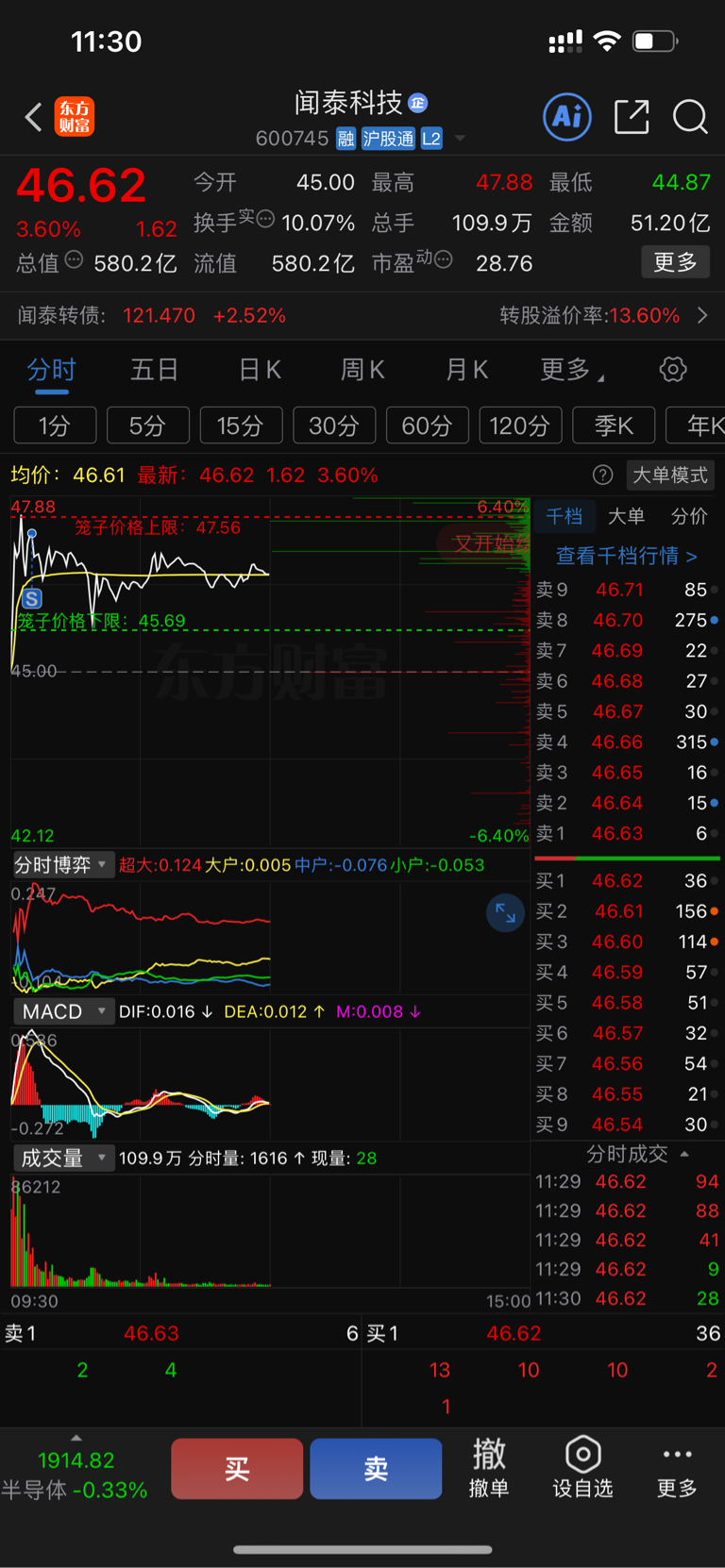Switch to the 日K tab
Viewport: 725px width, 1568px height.
click(260, 370)
